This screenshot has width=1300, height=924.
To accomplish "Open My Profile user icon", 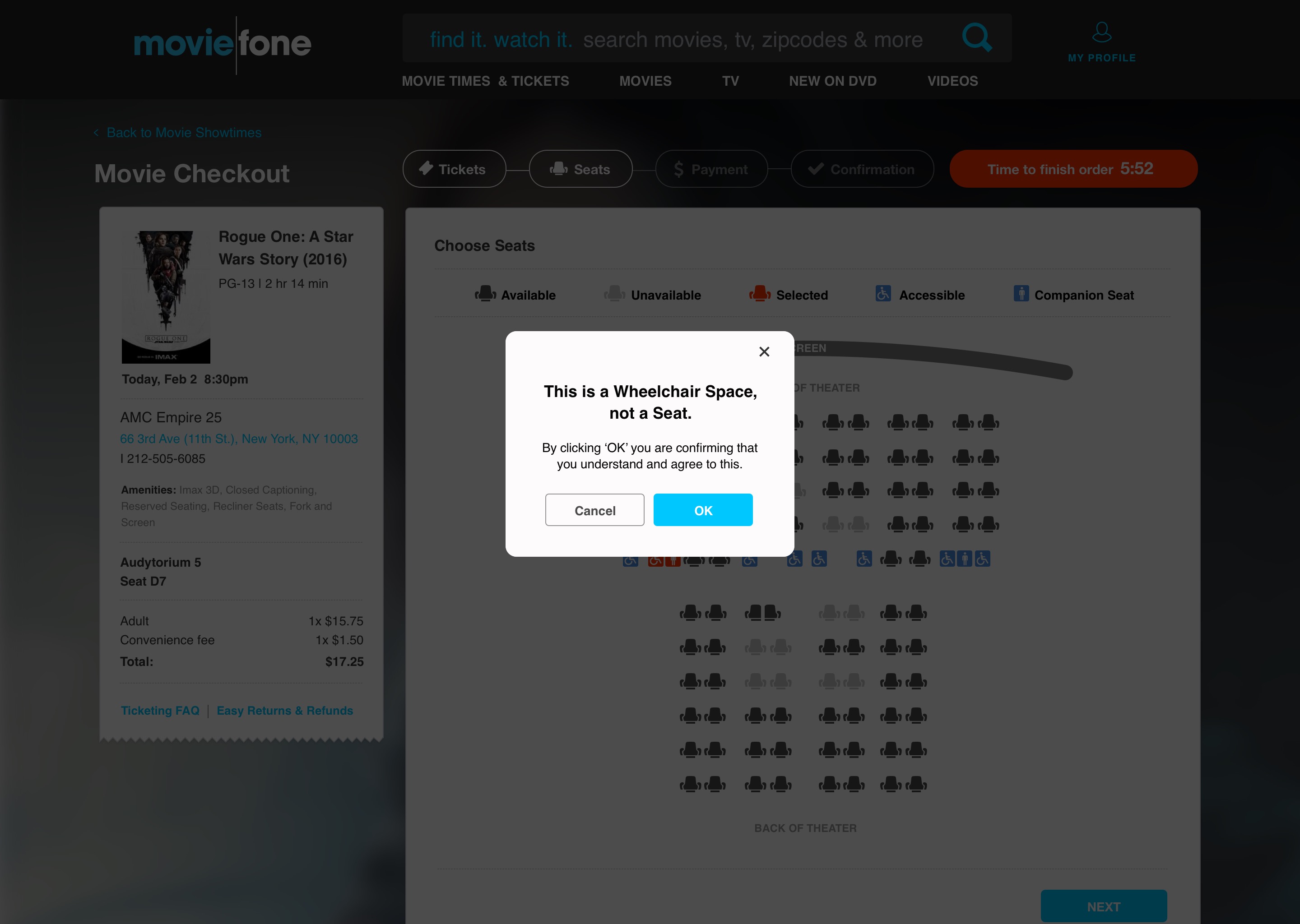I will pos(1101,32).
